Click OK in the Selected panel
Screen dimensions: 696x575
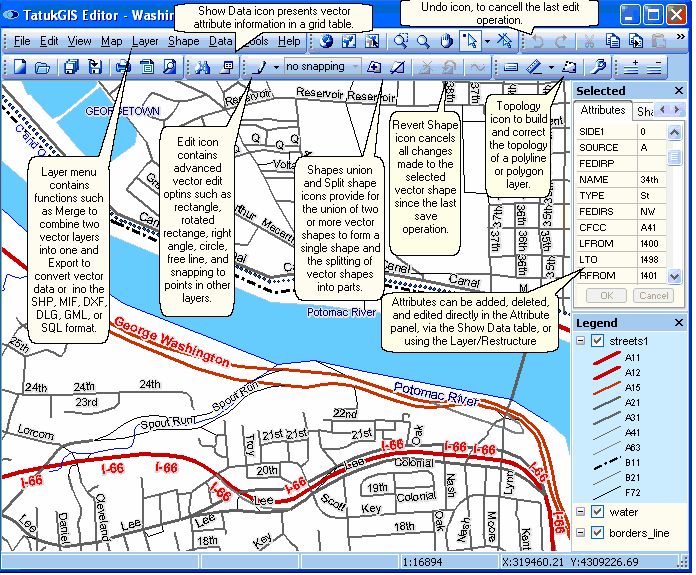[606, 296]
